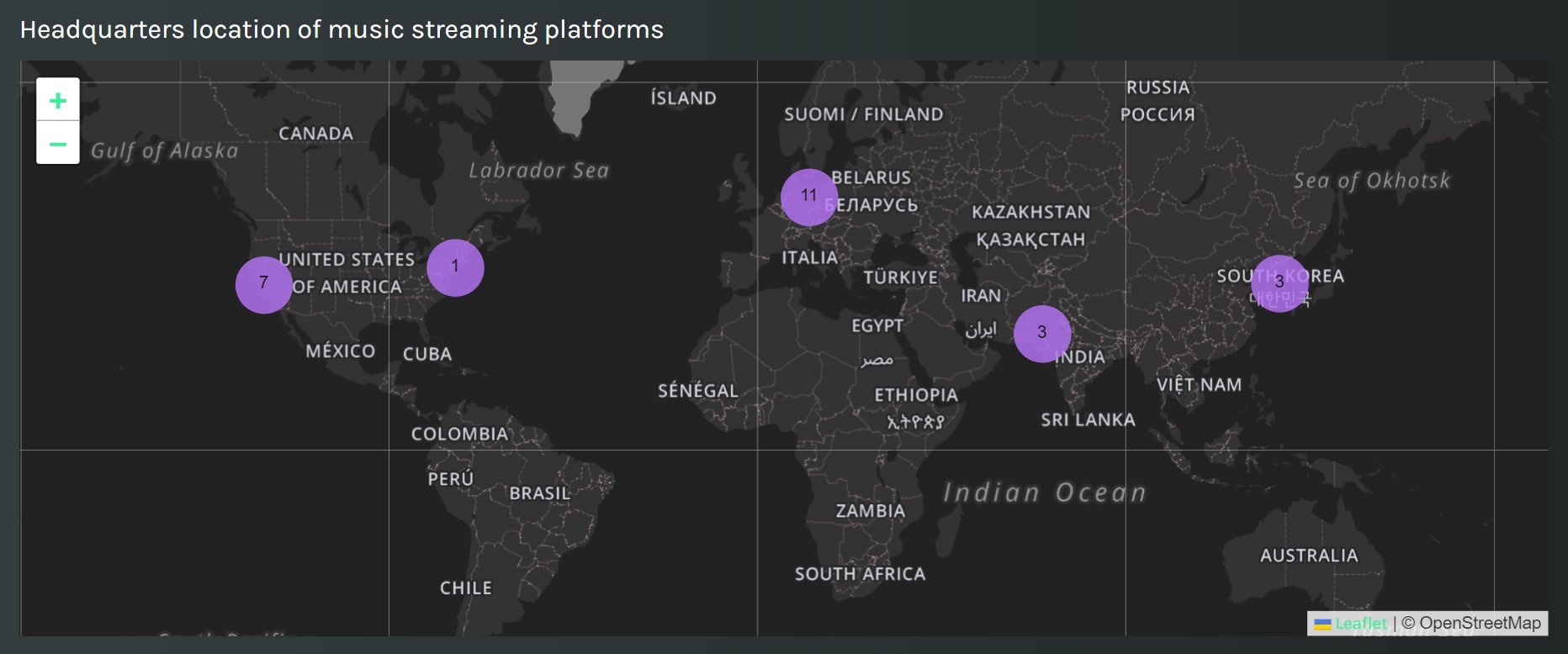The height and width of the screenshot is (654, 1568).
Task: Open the cluster of 3 over South Korea
Action: coord(1279,283)
